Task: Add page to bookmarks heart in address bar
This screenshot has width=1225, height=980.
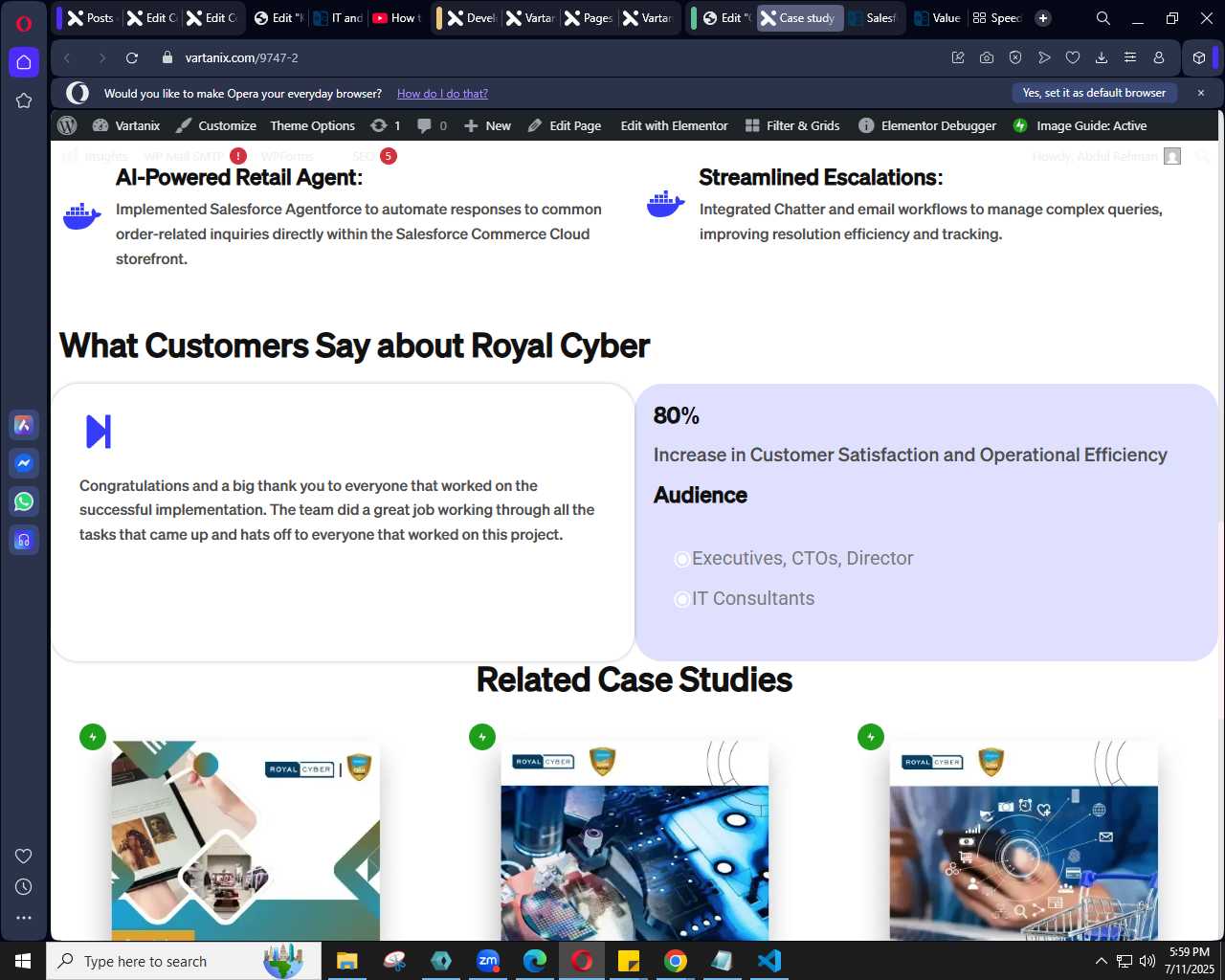Action: (x=1073, y=57)
